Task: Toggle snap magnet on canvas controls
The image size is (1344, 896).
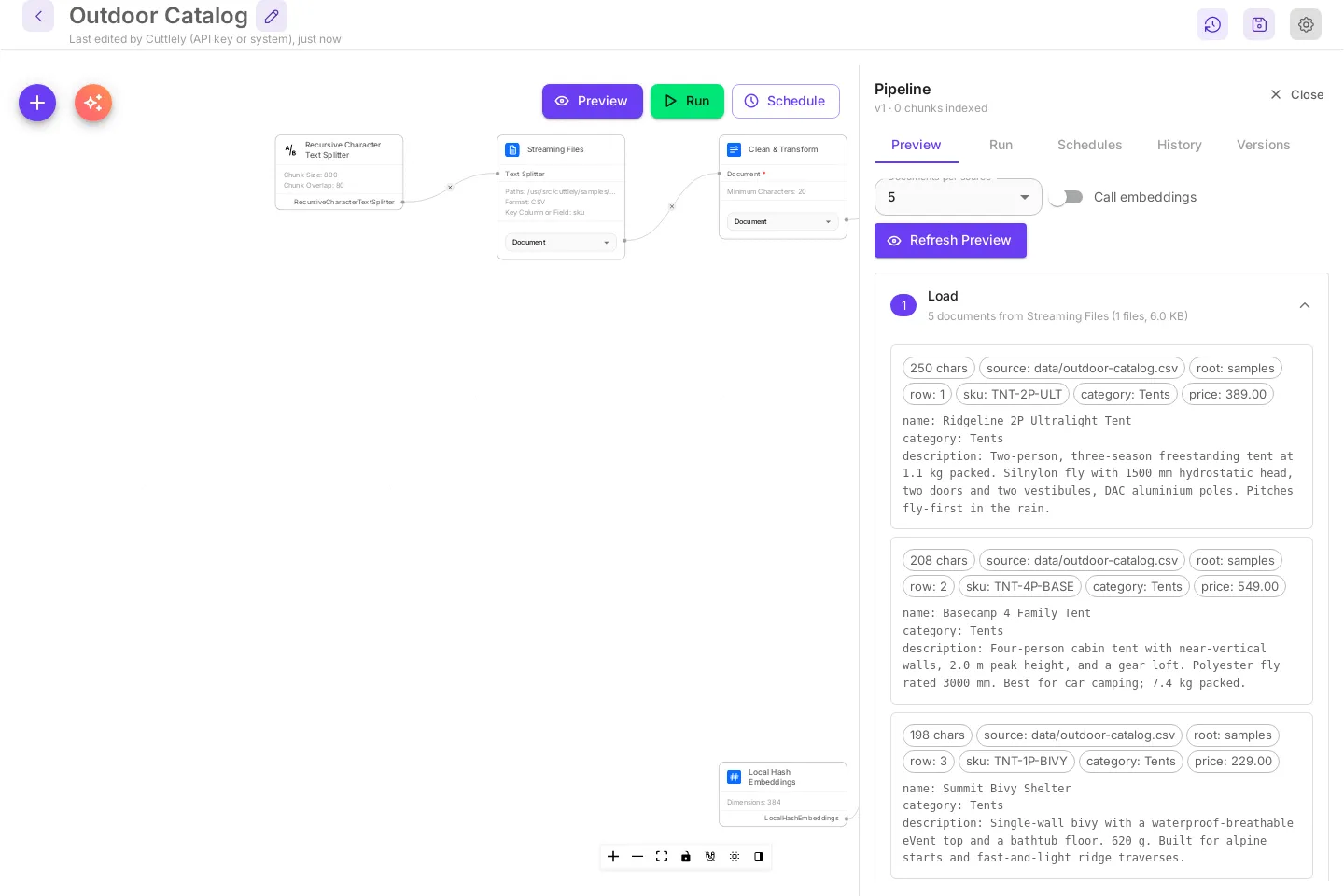Action: click(x=710, y=856)
